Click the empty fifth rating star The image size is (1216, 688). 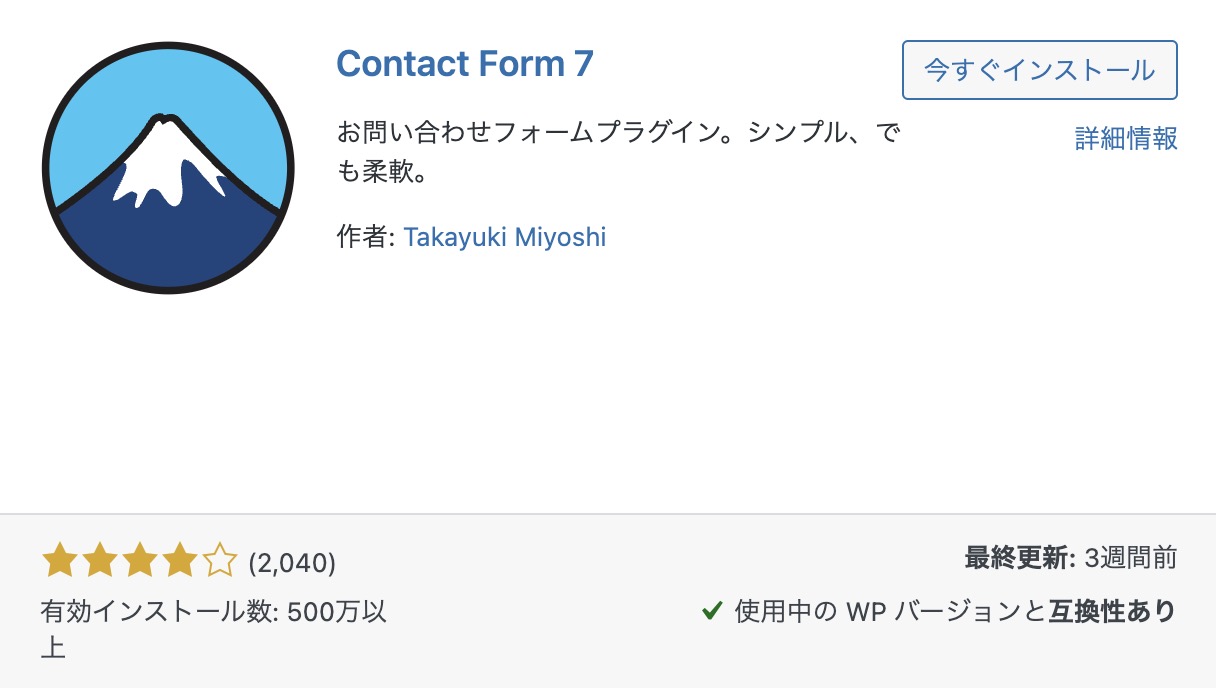(x=220, y=562)
